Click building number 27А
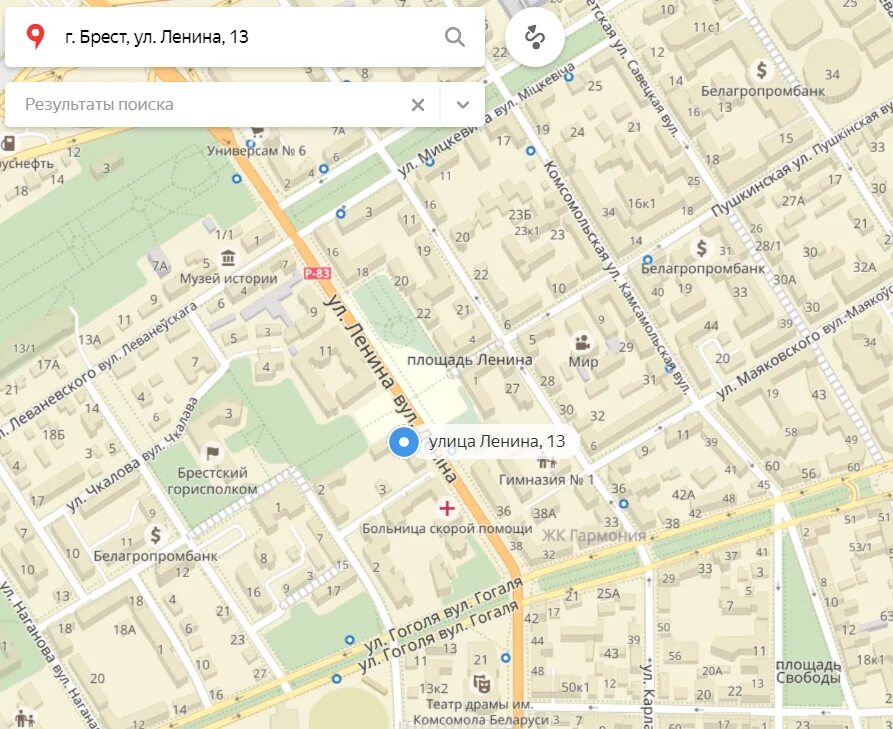This screenshot has height=729, width=893. (793, 200)
